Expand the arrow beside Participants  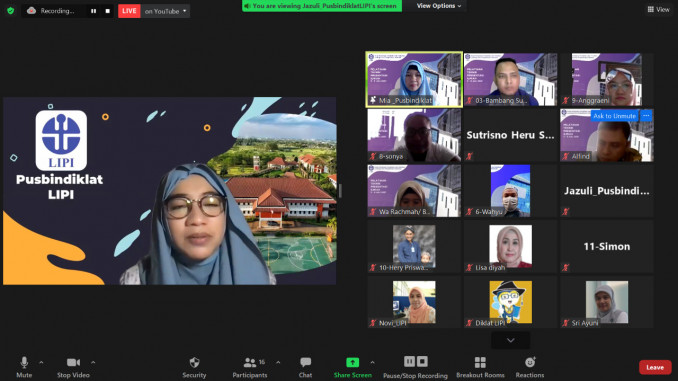point(278,362)
